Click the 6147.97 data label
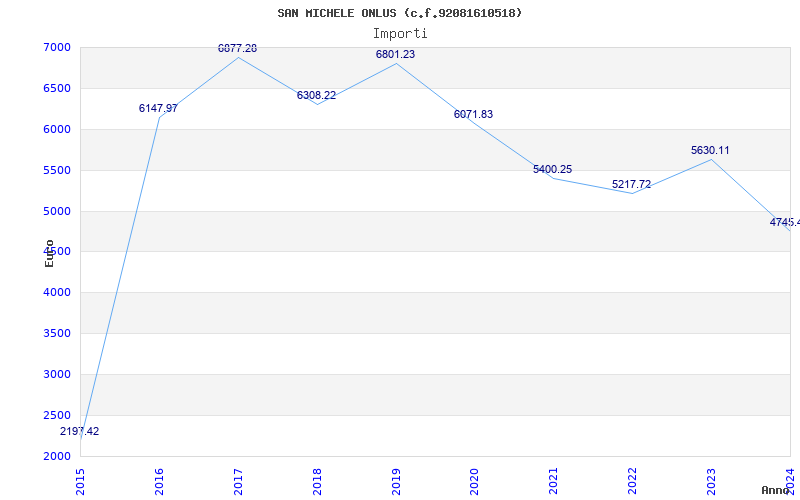Screen dimensions: 800x500 coord(158,108)
